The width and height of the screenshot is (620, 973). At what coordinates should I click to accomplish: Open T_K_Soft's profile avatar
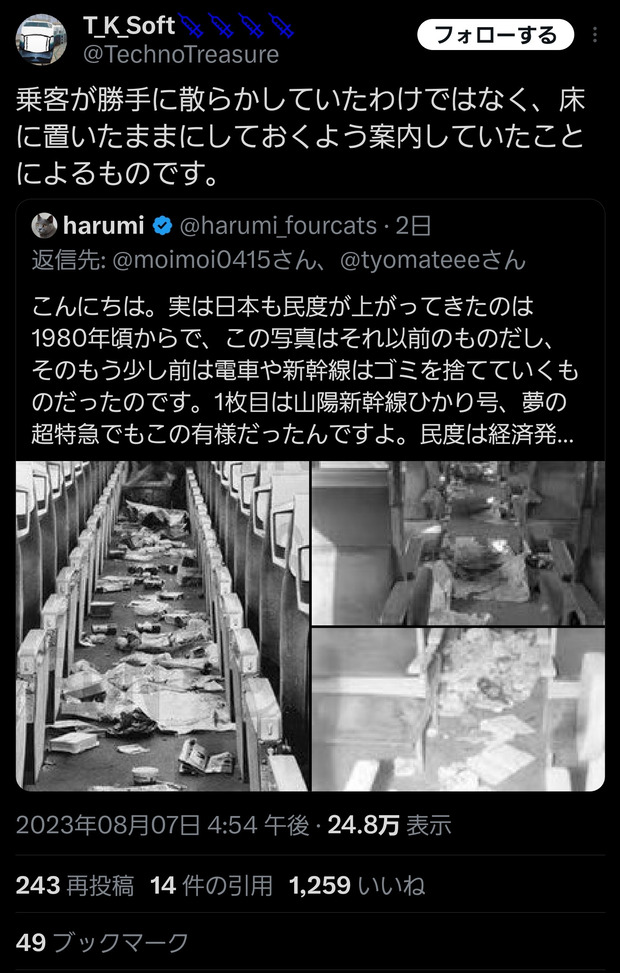pos(41,39)
